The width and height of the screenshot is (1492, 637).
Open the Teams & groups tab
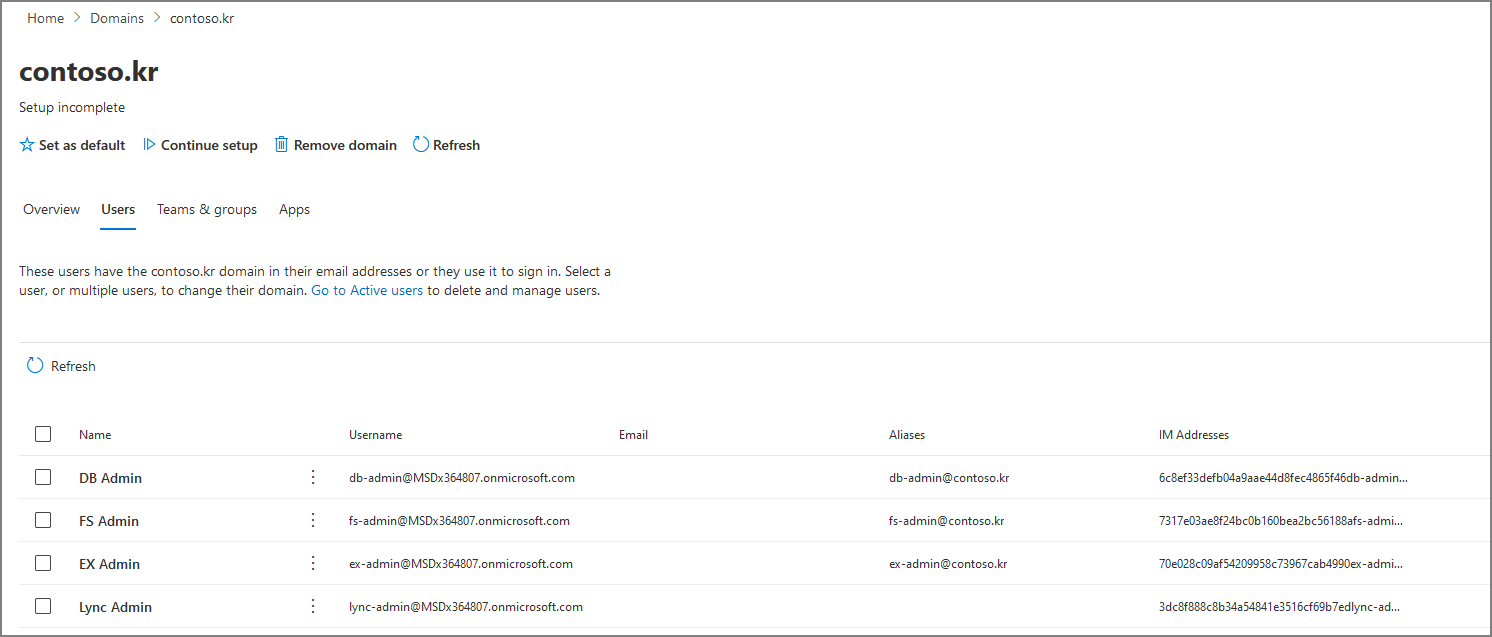[207, 209]
